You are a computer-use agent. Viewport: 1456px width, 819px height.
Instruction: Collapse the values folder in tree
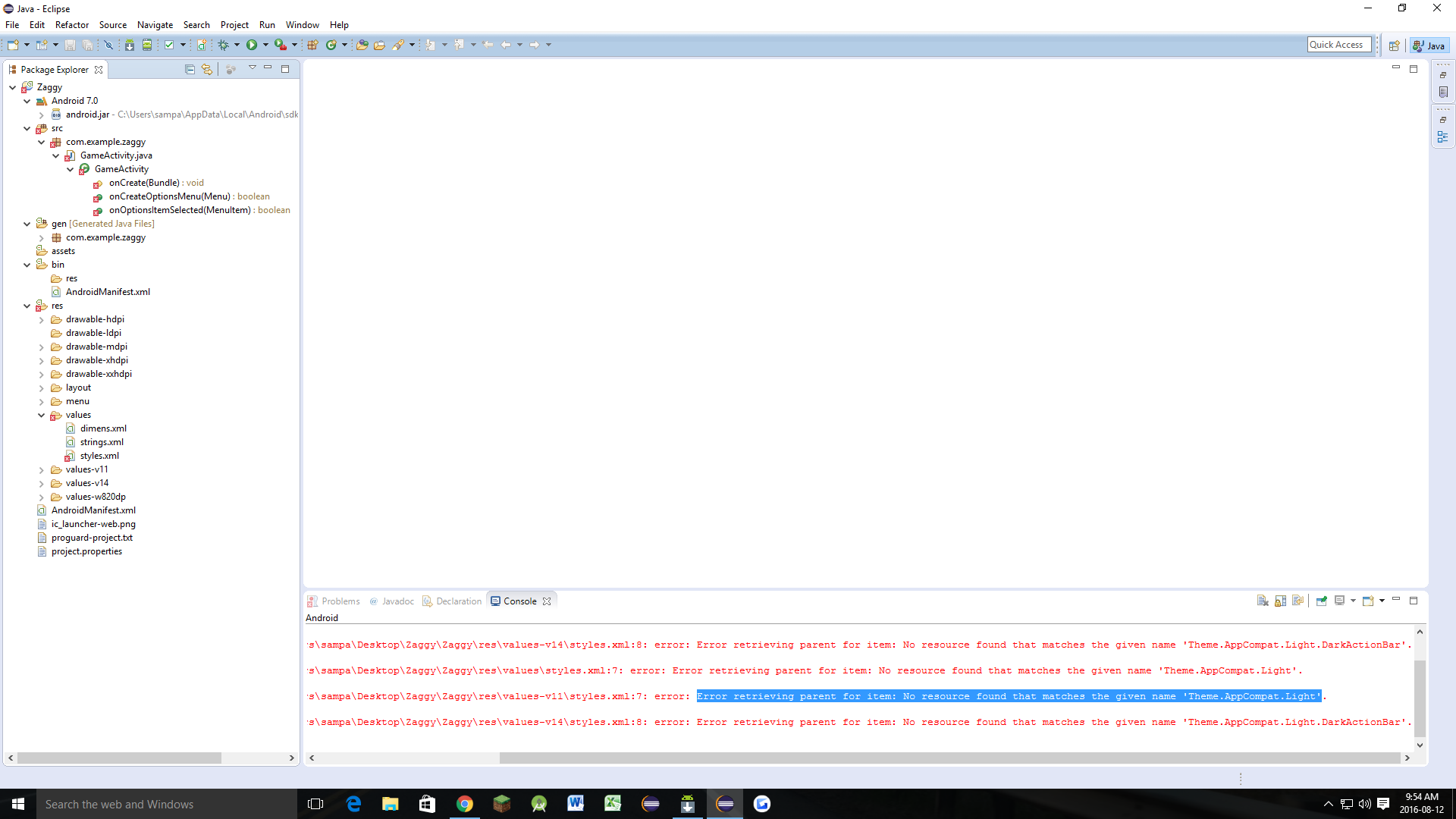coord(42,415)
